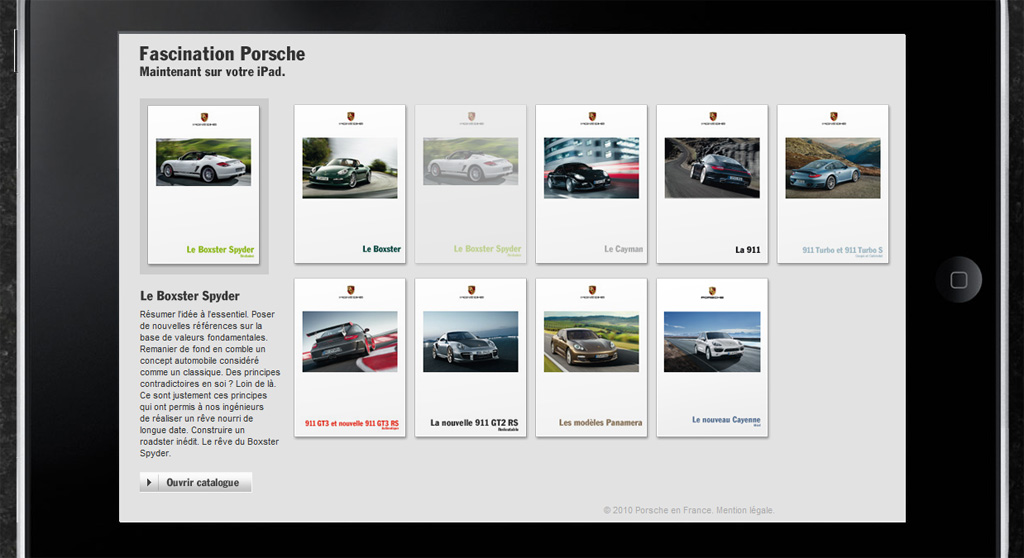1024x558 pixels.
Task: Click the © 2010 Porsche en France text
Action: [x=658, y=510]
